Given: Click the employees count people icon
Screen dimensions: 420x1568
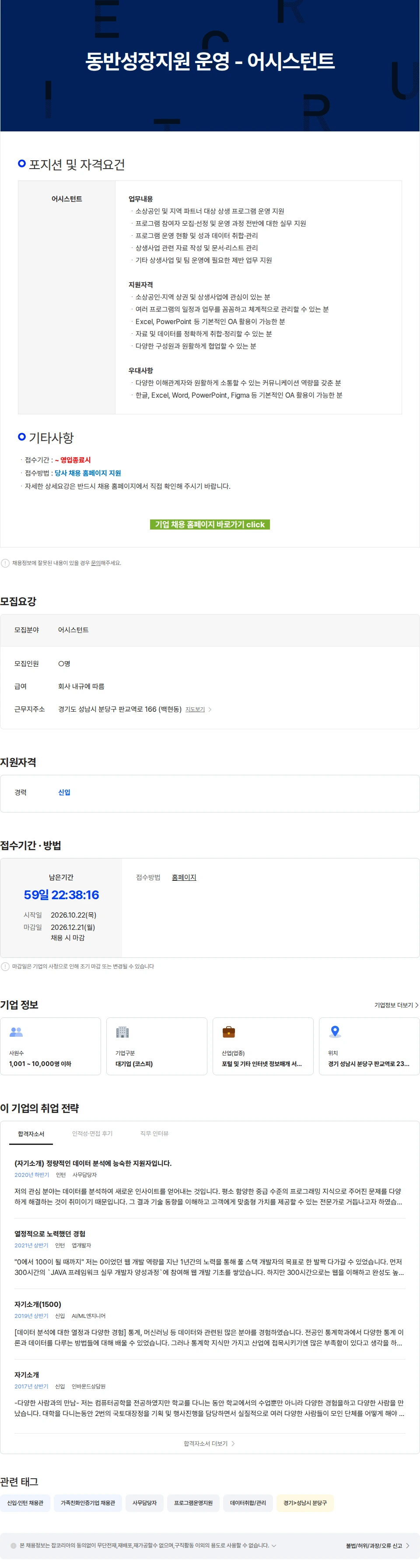Looking at the screenshot, I should [17, 1032].
